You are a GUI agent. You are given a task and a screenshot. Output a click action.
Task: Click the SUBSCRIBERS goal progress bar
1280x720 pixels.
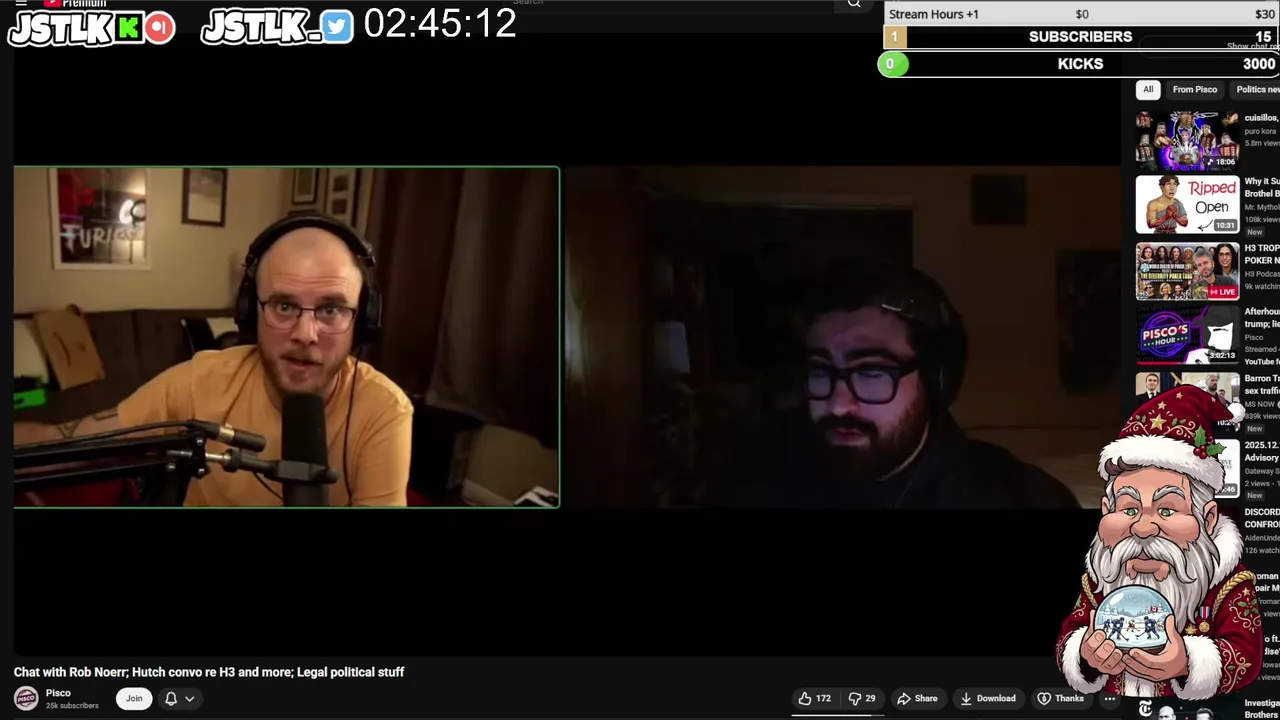click(1080, 37)
